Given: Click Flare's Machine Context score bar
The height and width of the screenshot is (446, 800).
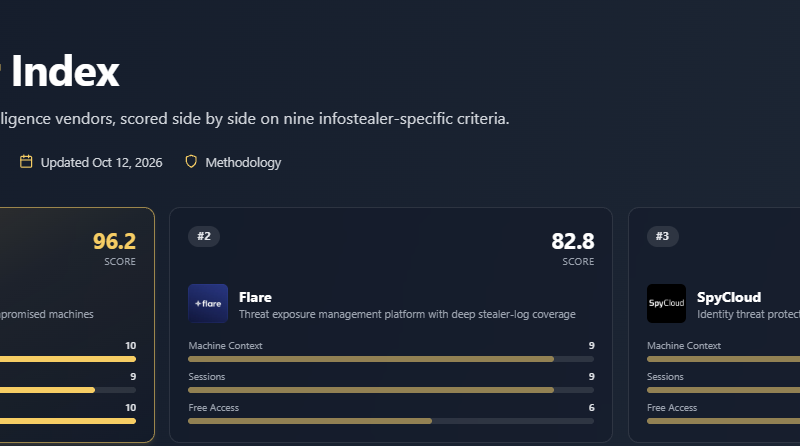Looking at the screenshot, I should coord(391,359).
